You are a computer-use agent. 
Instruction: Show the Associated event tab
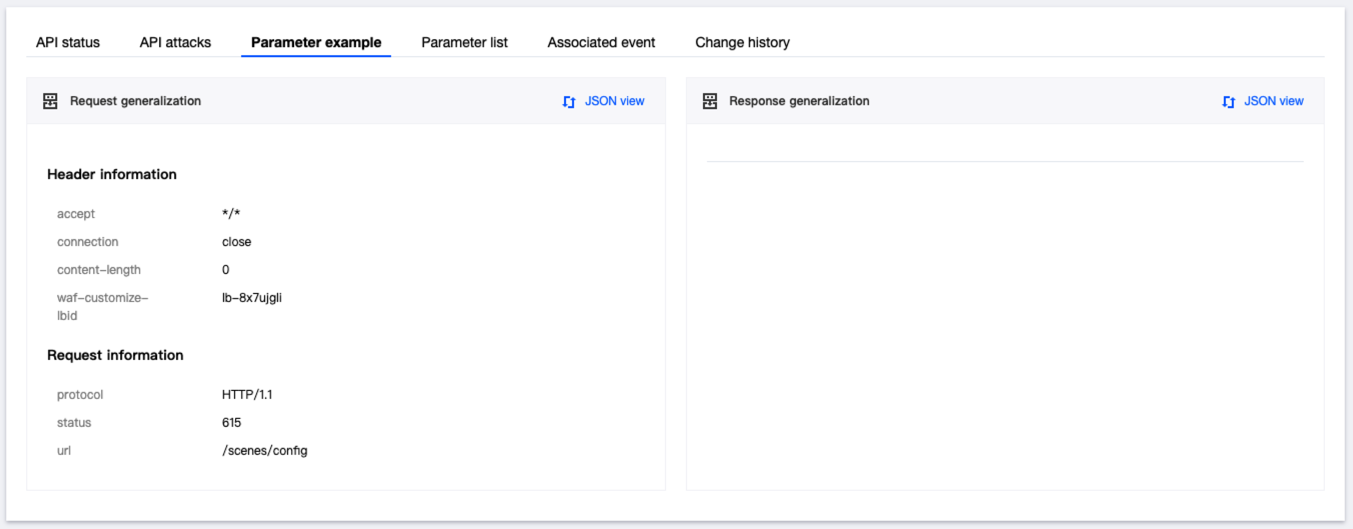point(601,43)
